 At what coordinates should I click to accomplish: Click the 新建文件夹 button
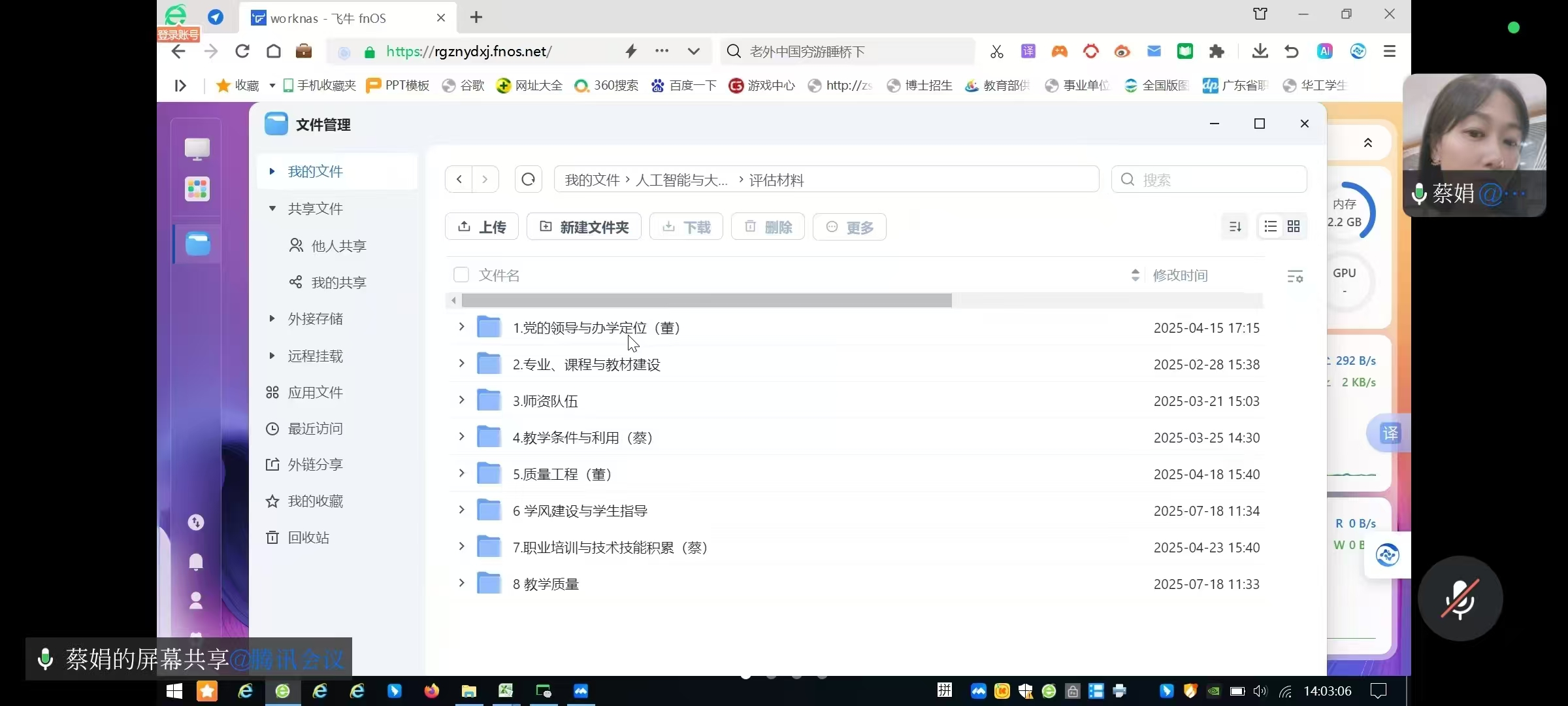coord(583,227)
